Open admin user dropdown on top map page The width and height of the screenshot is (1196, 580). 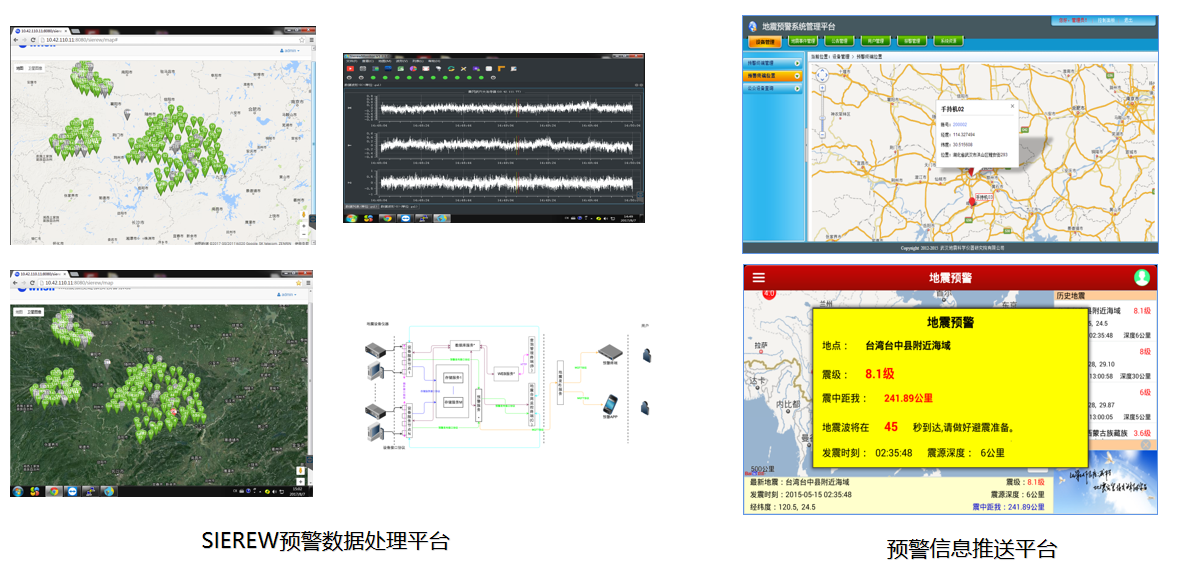pyautogui.click(x=289, y=50)
